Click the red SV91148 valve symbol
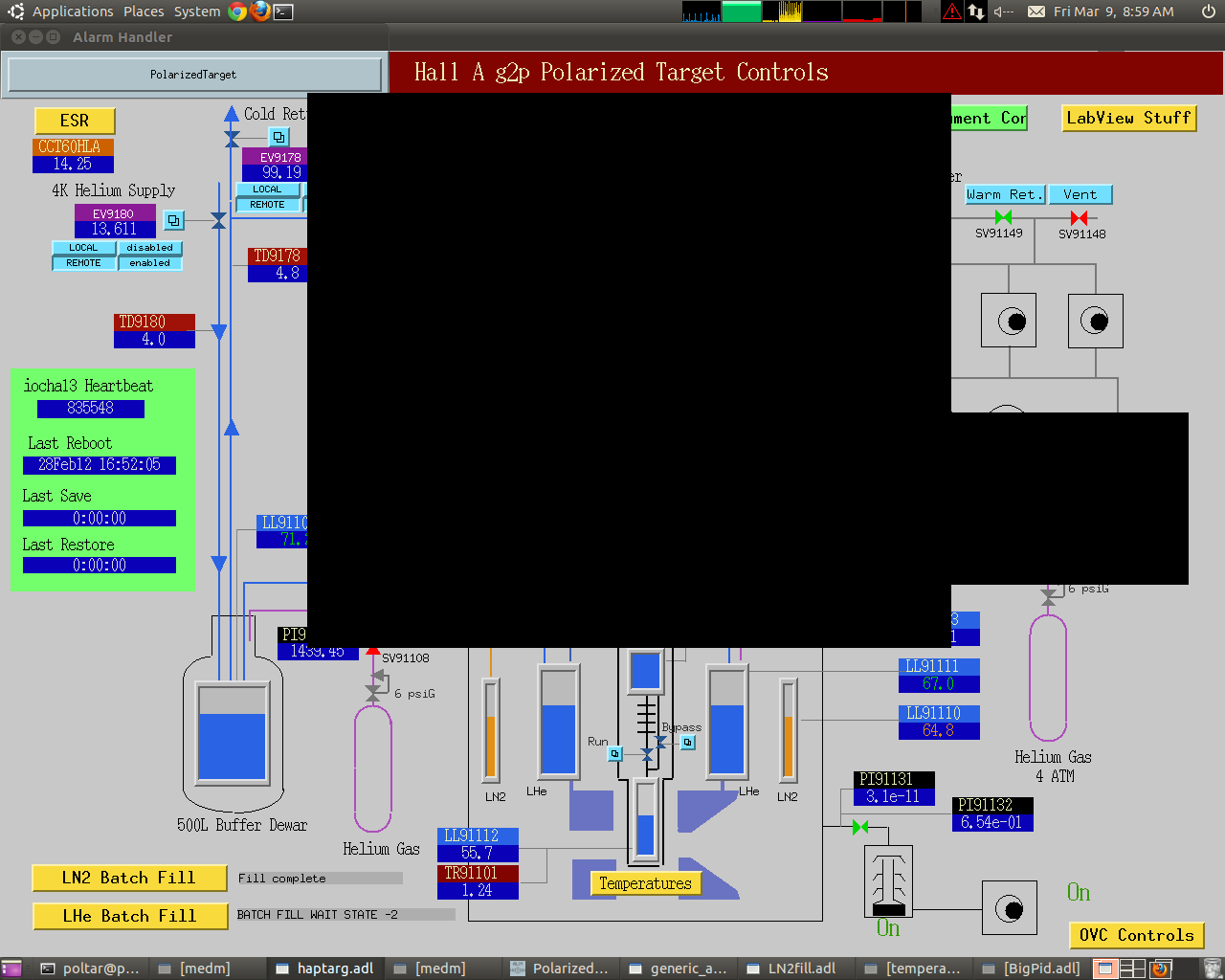Viewport: 1225px width, 980px height. pos(1079,217)
